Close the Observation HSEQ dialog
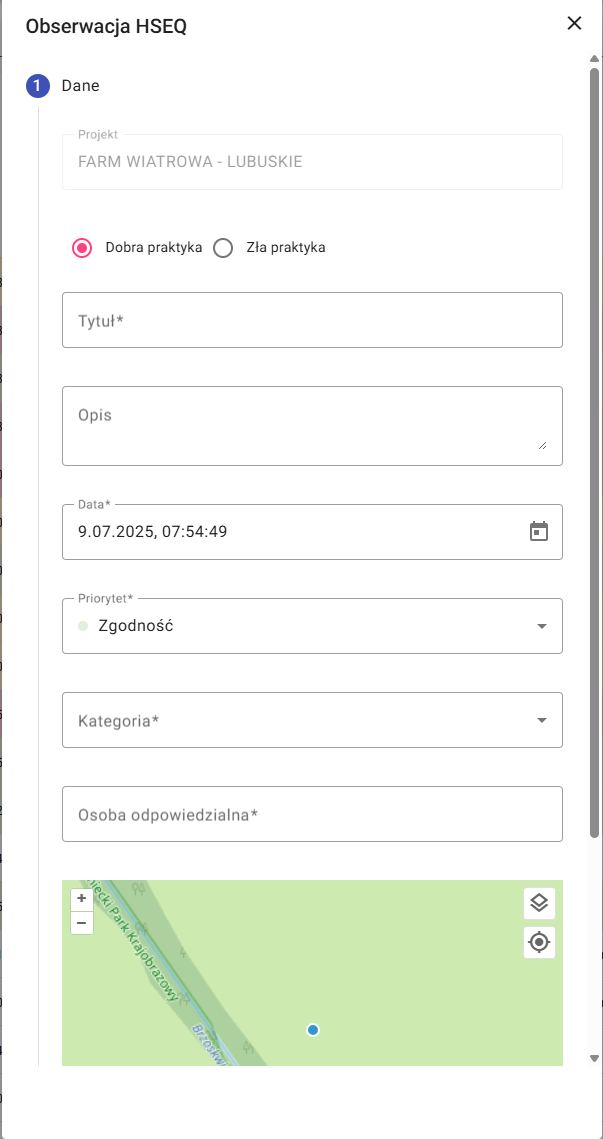The image size is (603, 1139). coord(574,23)
